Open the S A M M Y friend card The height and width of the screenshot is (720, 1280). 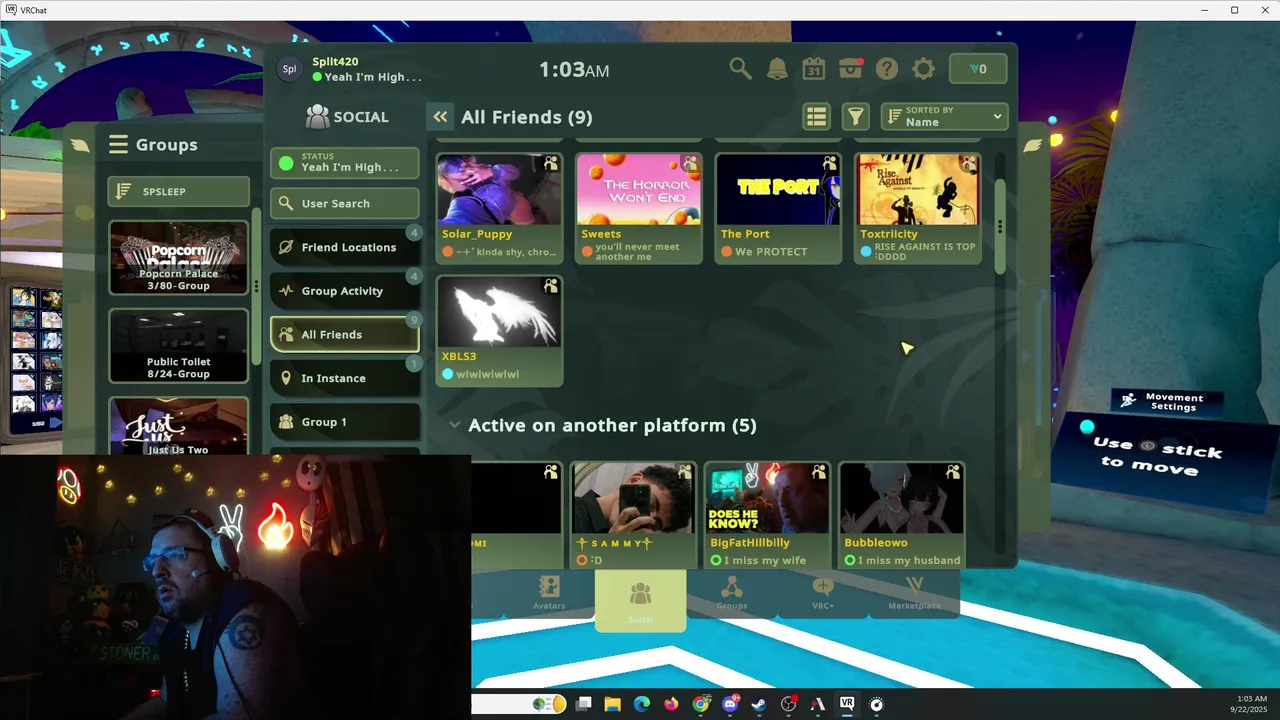[632, 515]
